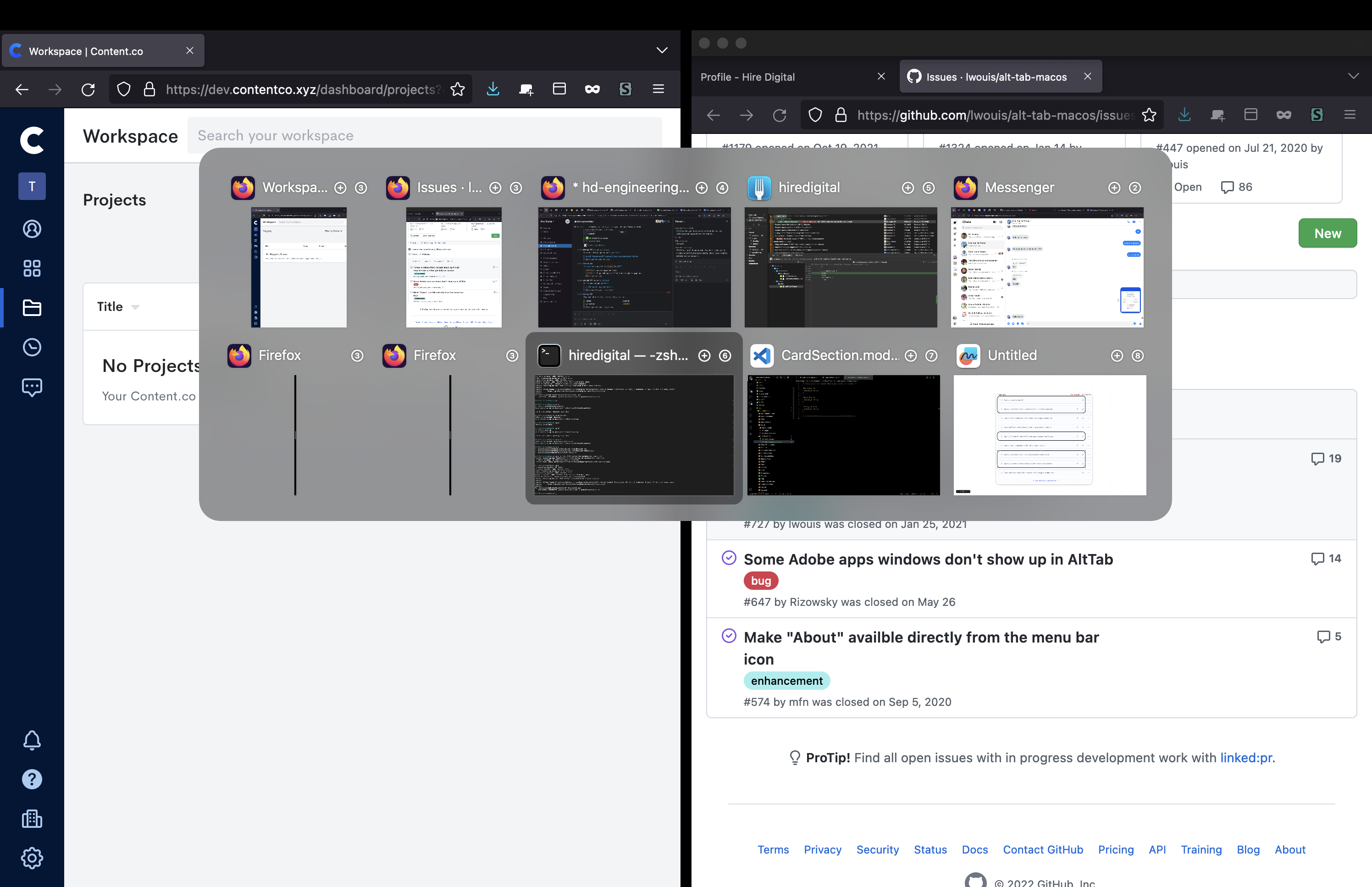Click the help question-mark icon in sidebar
Viewport: 1372px width, 887px height.
32,779
